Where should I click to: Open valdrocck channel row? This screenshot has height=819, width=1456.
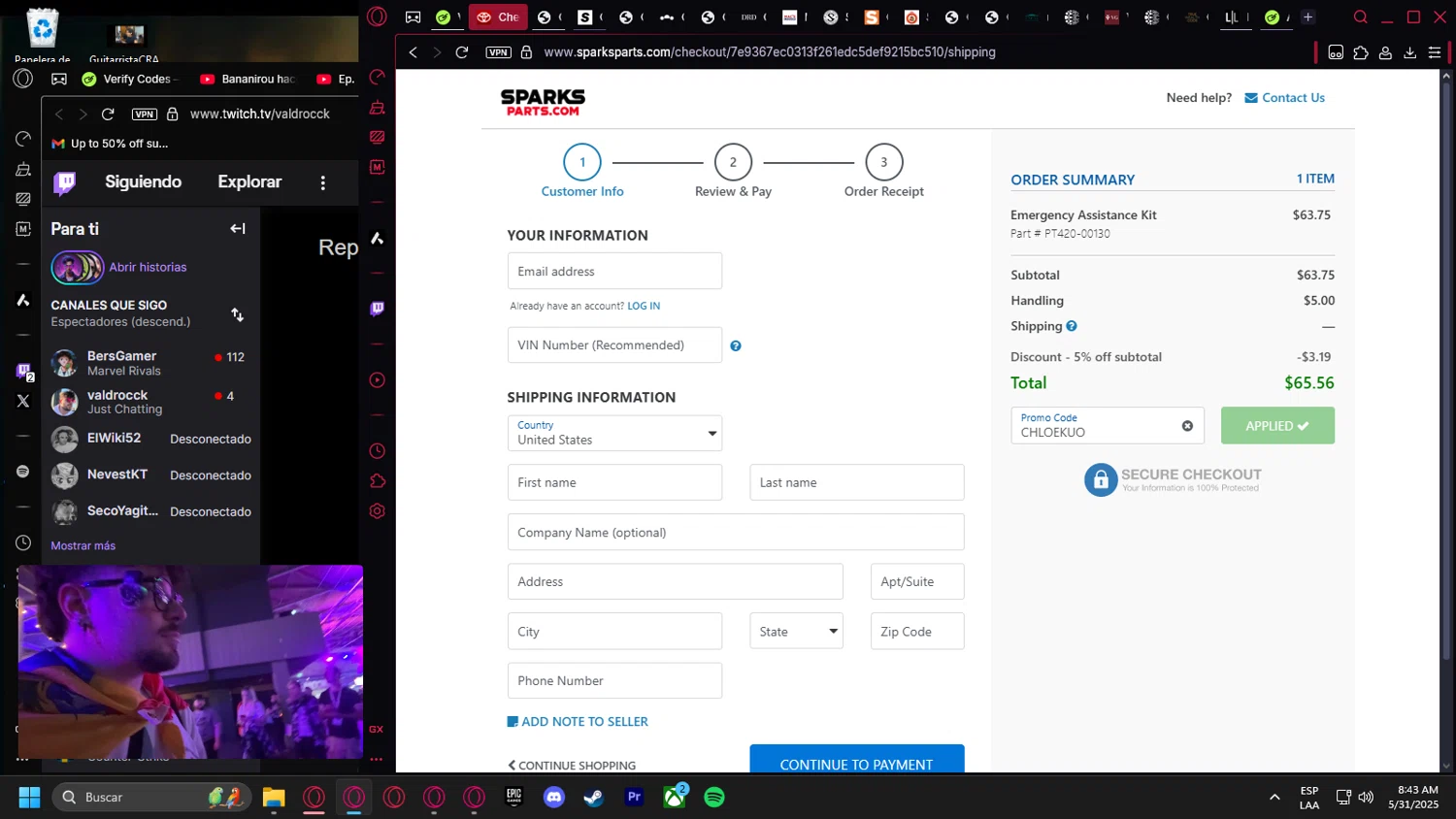coord(150,402)
